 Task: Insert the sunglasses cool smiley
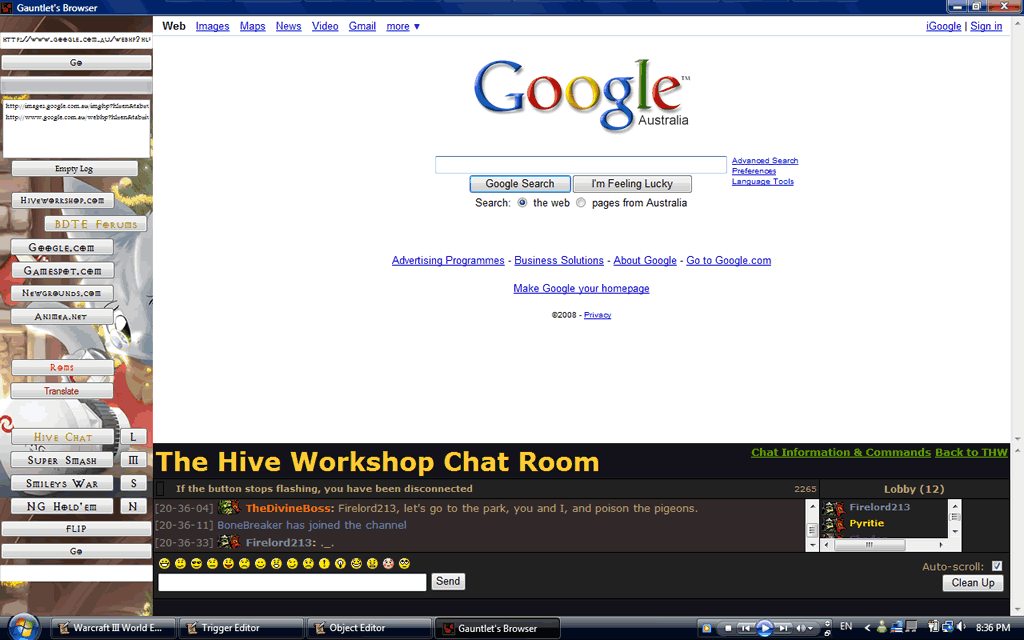click(x=197, y=564)
